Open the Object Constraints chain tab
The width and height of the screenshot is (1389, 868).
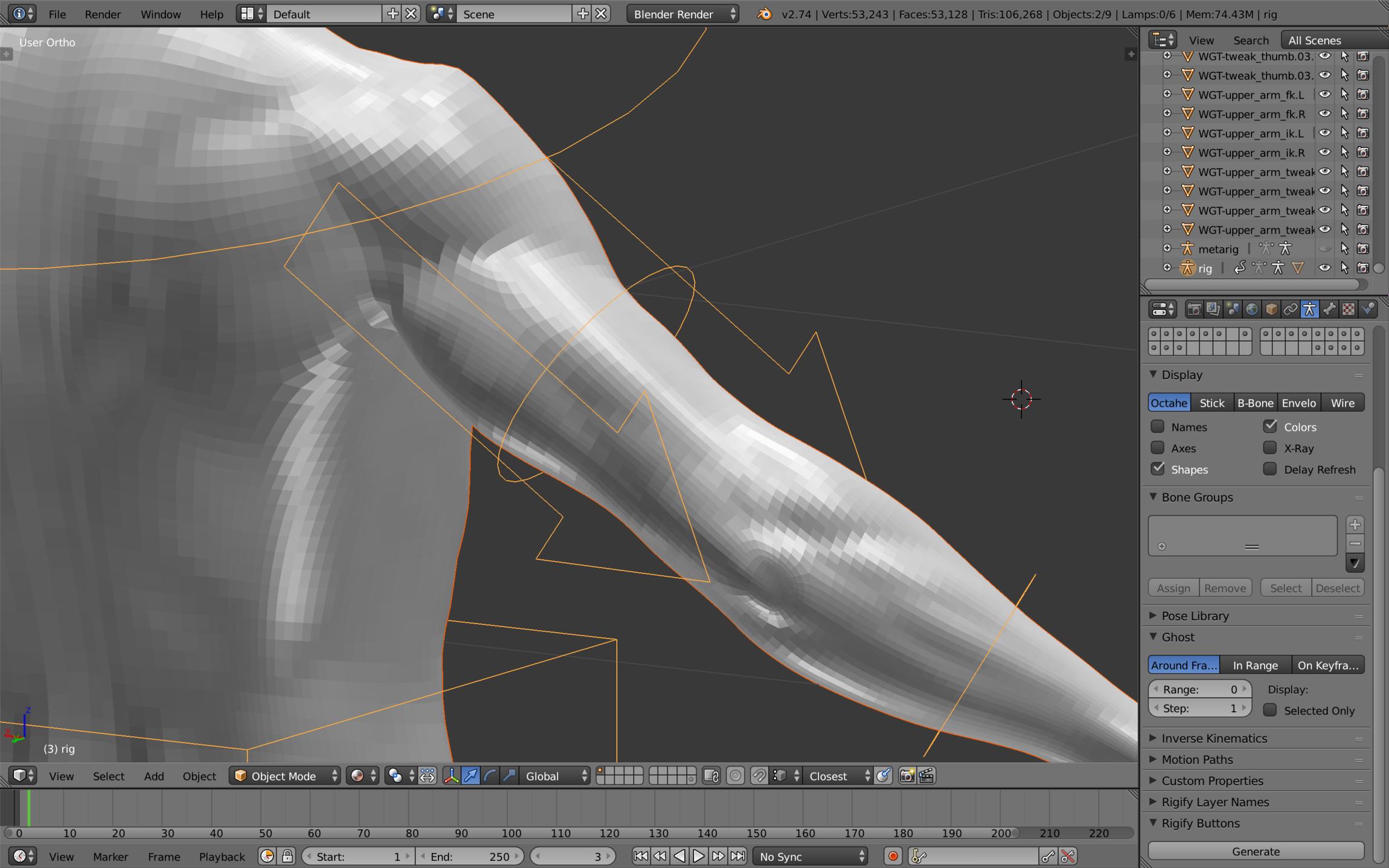pos(1291,309)
